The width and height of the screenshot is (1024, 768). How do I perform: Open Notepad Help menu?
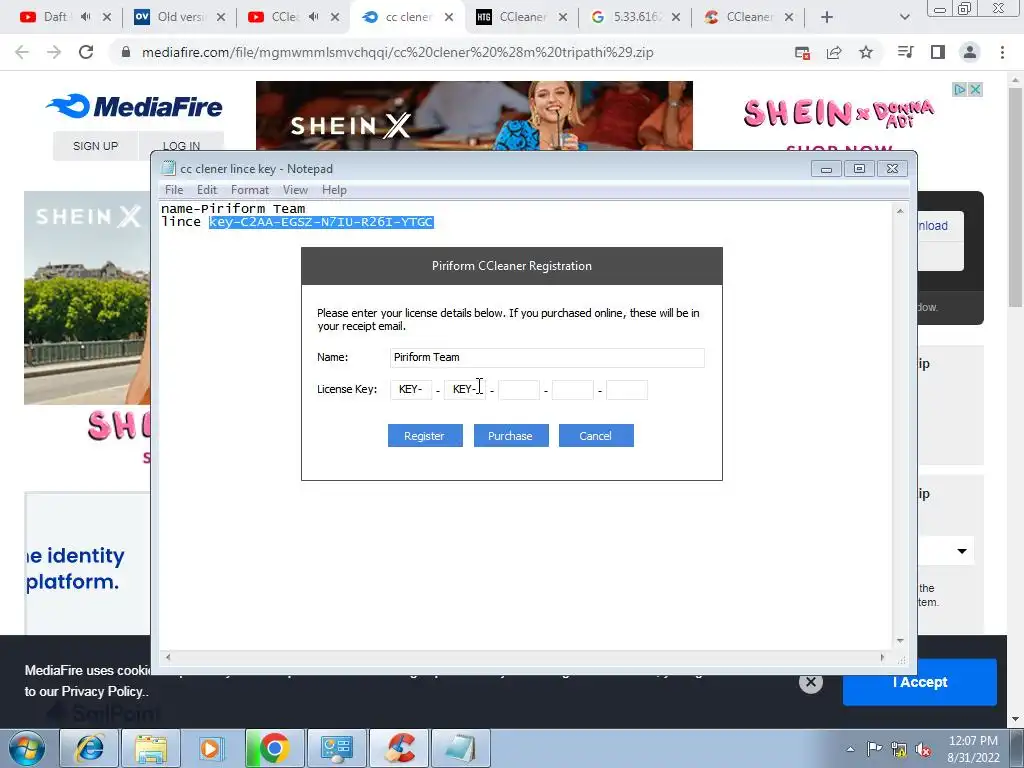[334, 190]
